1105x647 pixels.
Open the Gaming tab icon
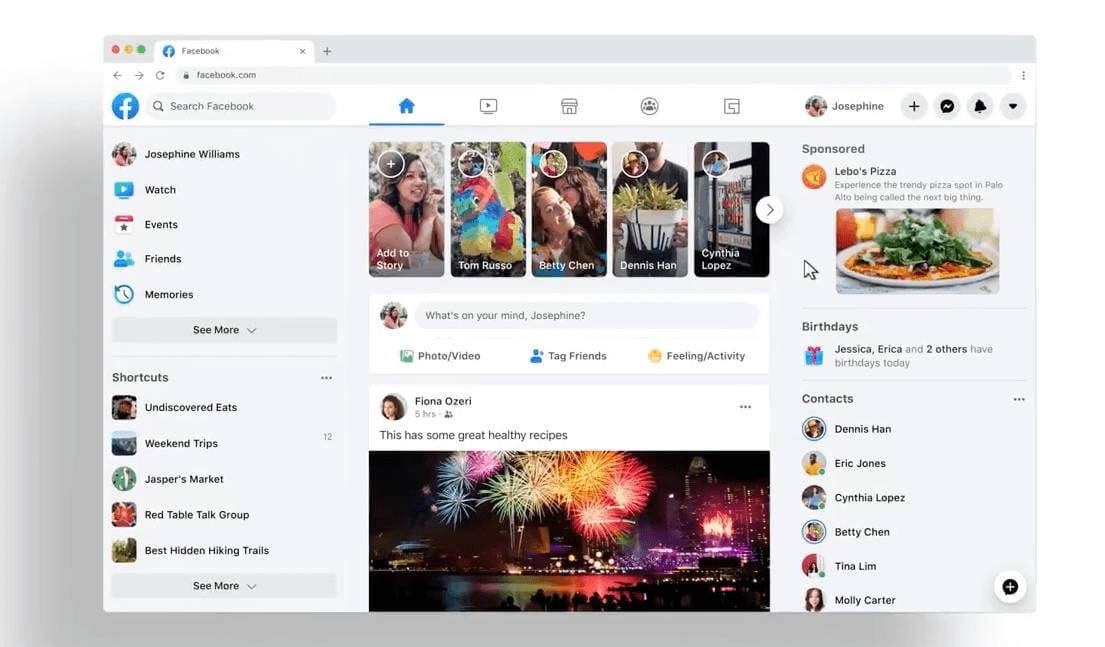point(731,106)
